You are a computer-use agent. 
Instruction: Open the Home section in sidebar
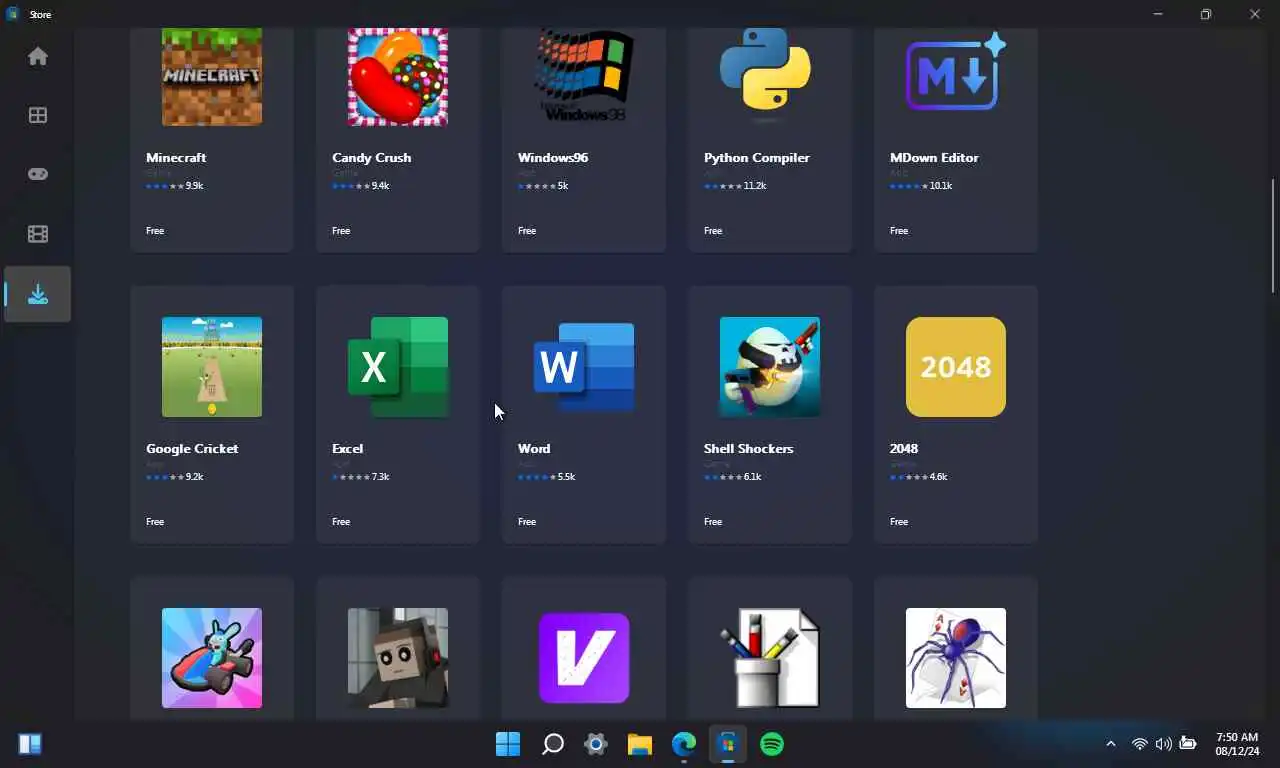(x=38, y=56)
